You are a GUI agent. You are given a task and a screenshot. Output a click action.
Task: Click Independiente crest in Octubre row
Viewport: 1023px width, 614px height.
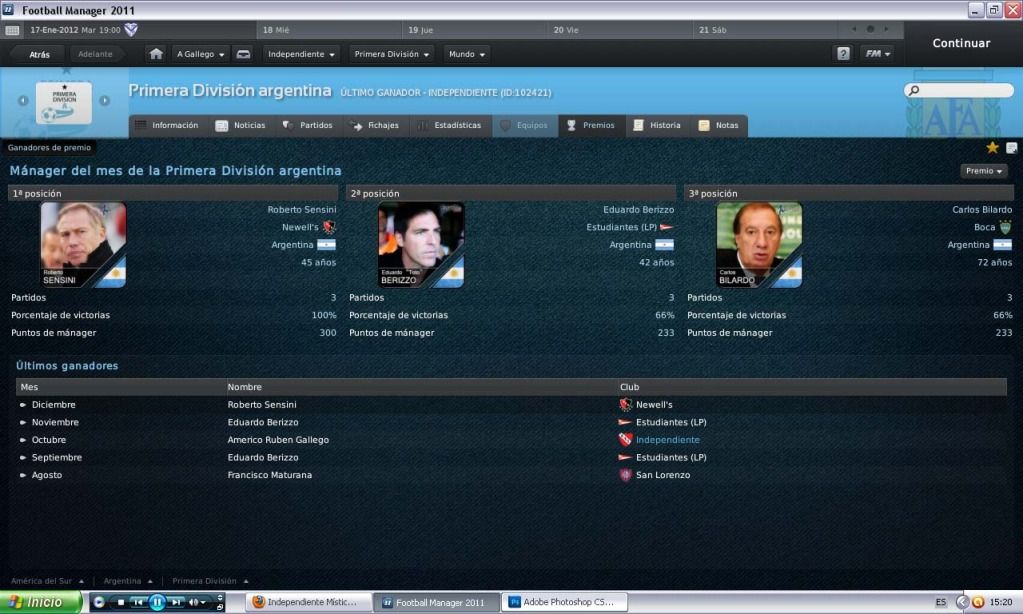(x=625, y=440)
